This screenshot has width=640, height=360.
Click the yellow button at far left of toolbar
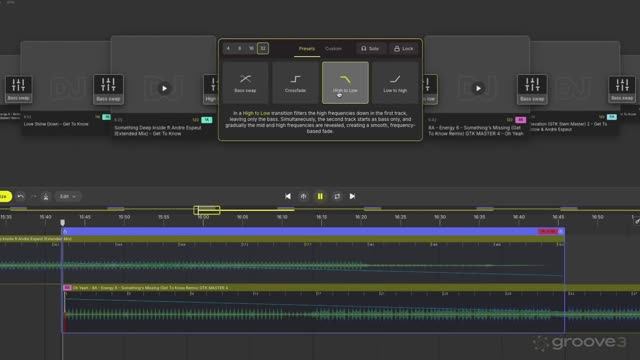coord(5,196)
